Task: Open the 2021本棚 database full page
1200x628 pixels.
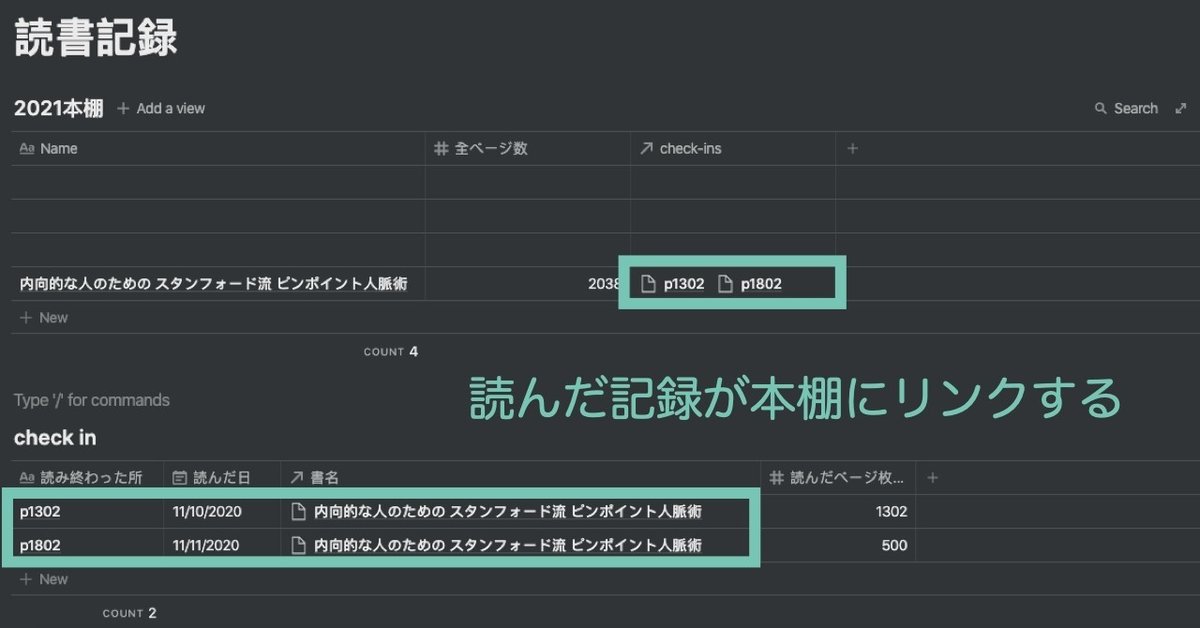Action: 1181,108
